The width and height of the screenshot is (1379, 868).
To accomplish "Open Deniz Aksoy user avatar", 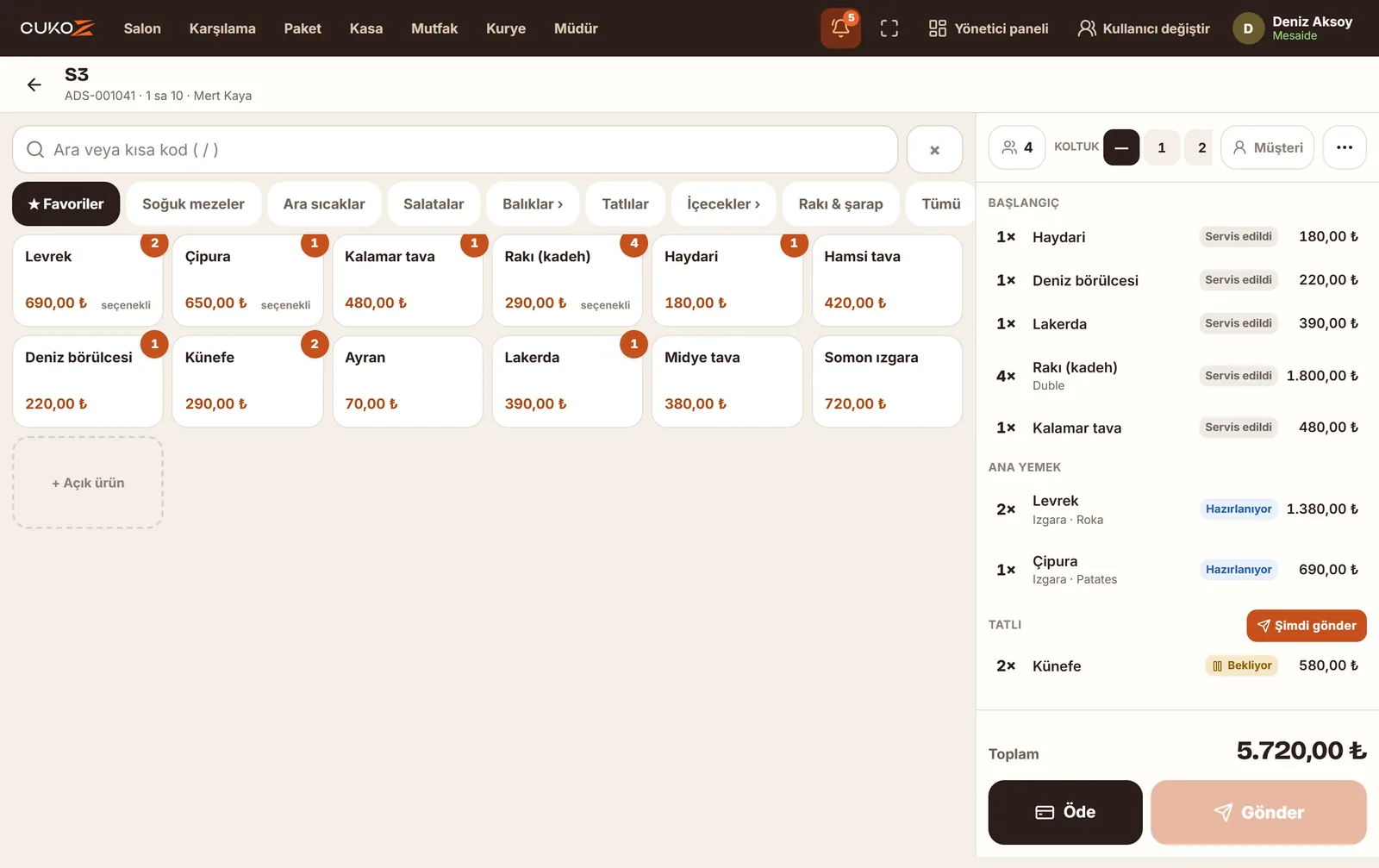I will click(1248, 28).
